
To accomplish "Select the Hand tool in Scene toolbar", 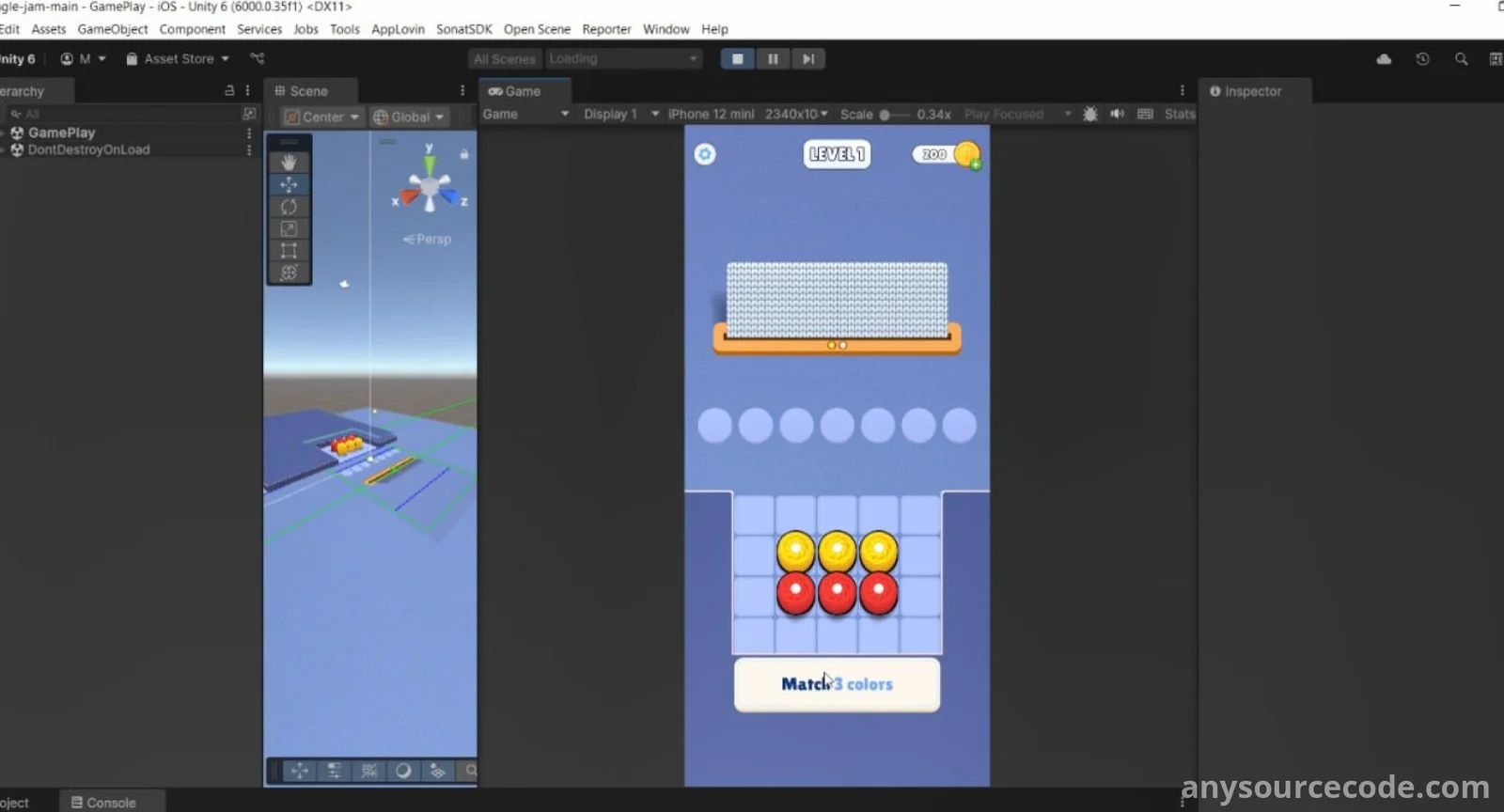I will coord(289,163).
